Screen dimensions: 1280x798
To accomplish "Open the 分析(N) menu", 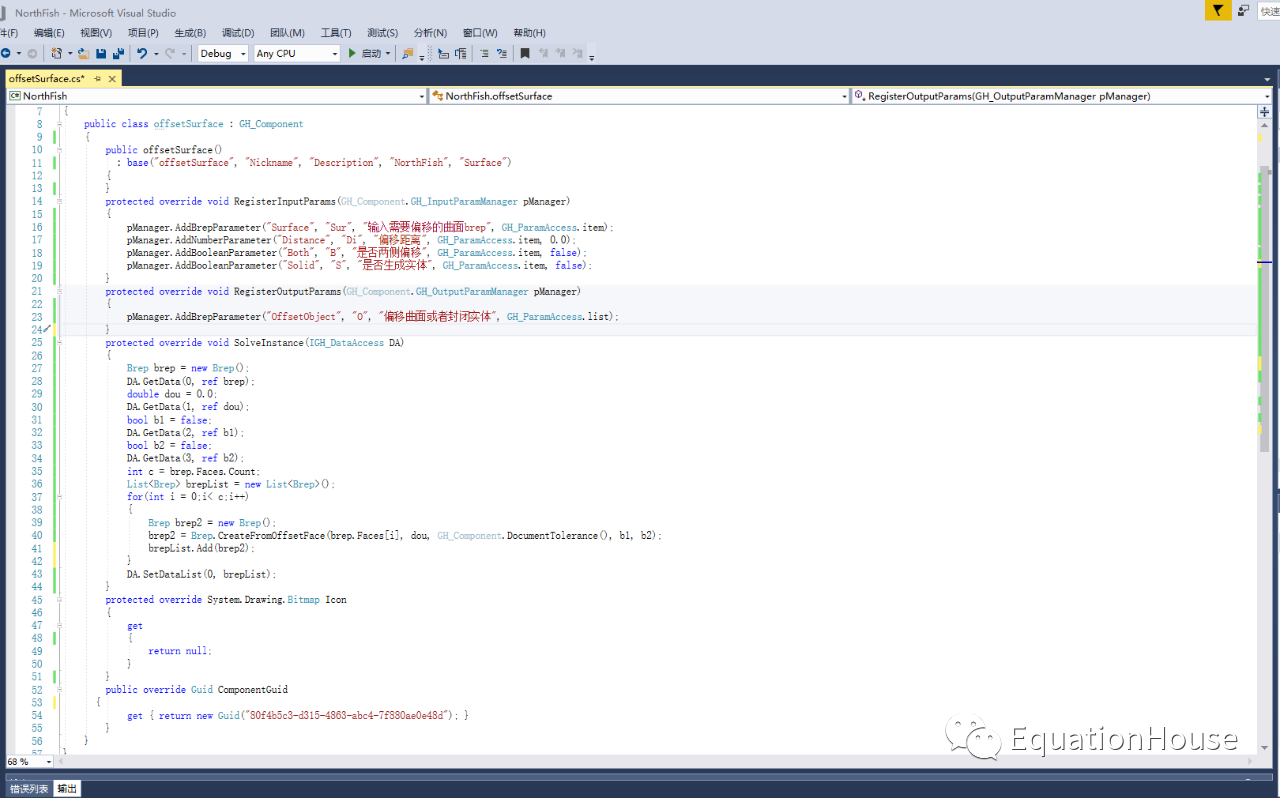I will [430, 33].
